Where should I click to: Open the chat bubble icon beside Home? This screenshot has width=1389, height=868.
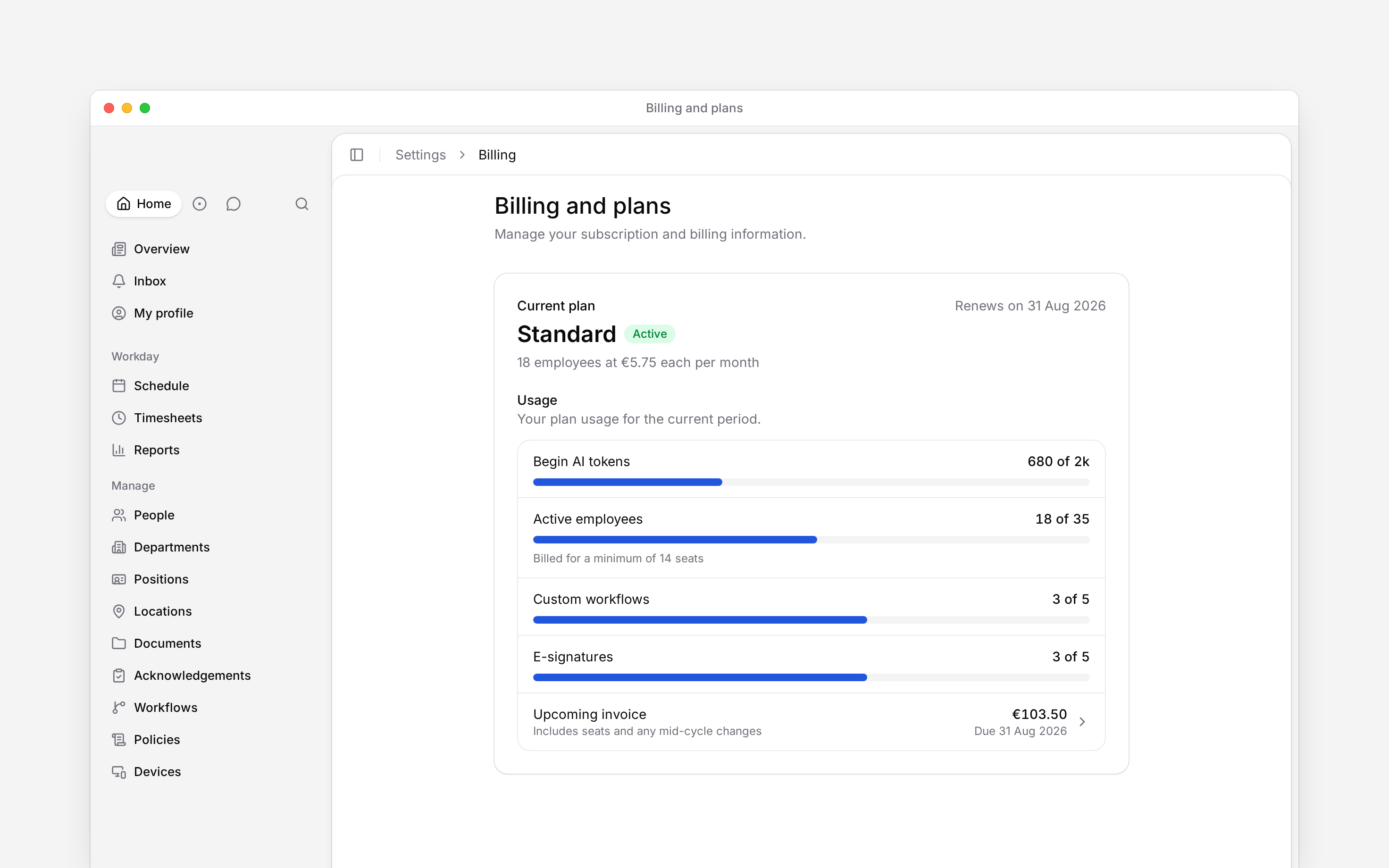point(233,204)
